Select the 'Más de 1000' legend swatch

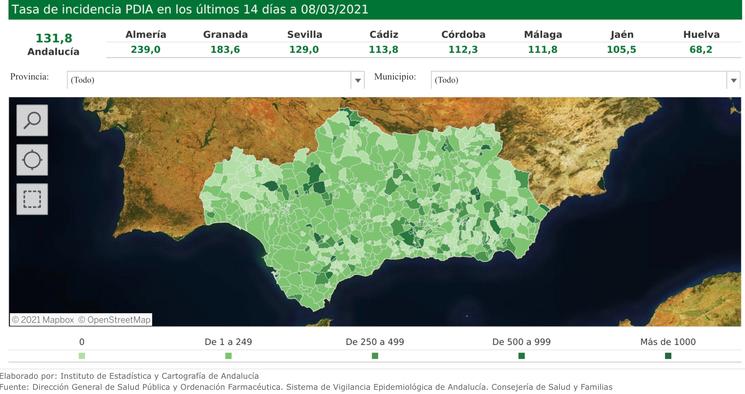(x=668, y=356)
